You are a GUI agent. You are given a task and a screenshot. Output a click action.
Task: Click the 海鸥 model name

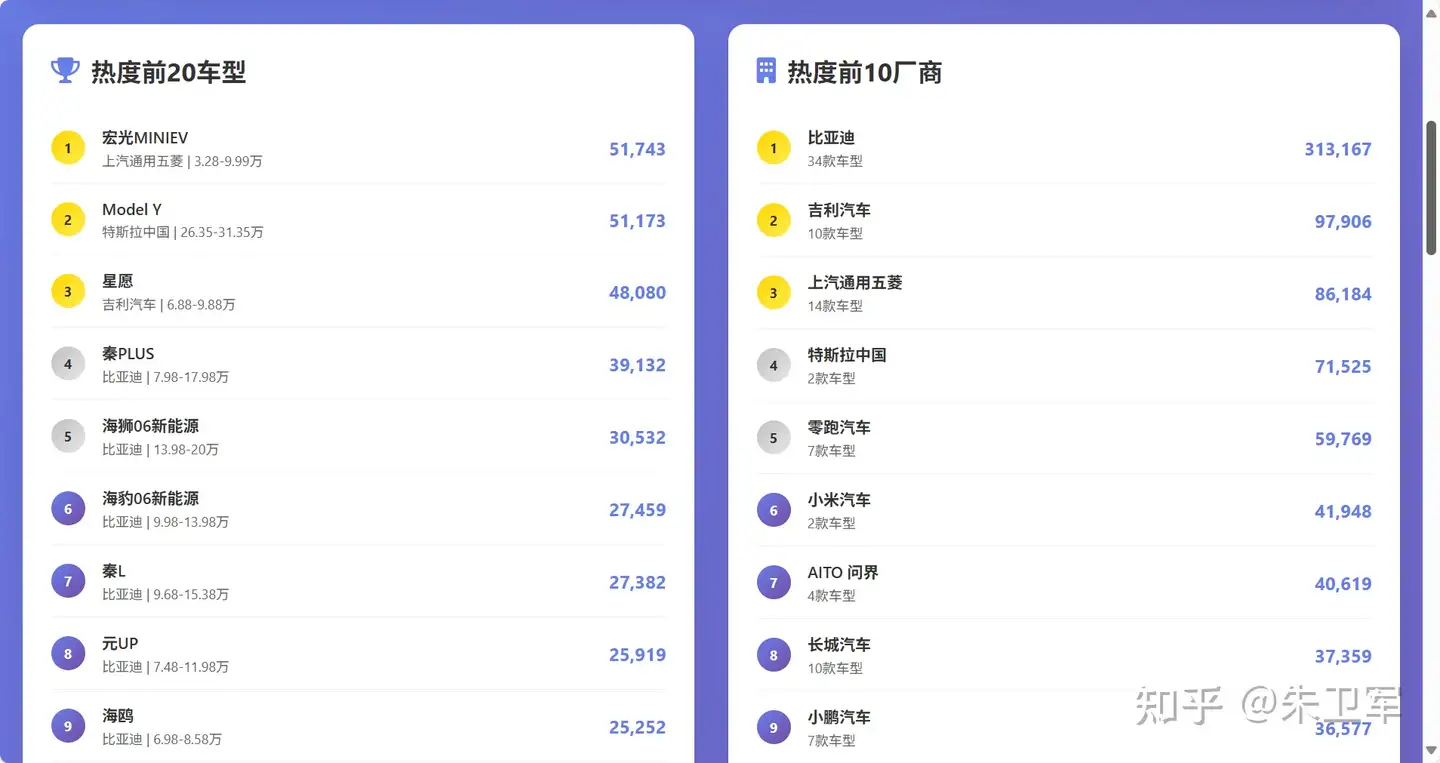pos(118,716)
